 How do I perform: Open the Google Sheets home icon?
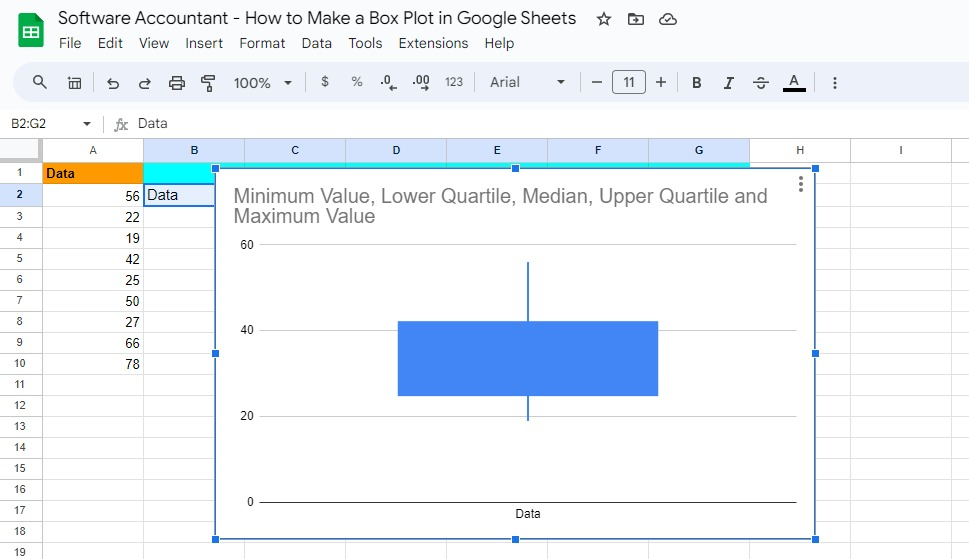click(x=30, y=30)
